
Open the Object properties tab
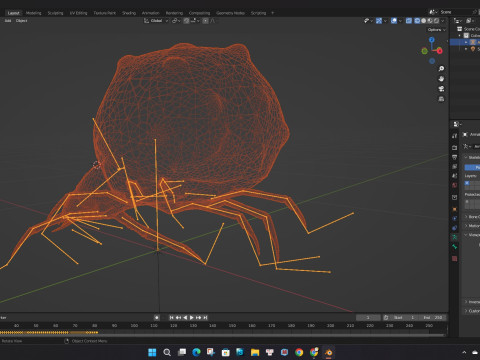[455, 209]
